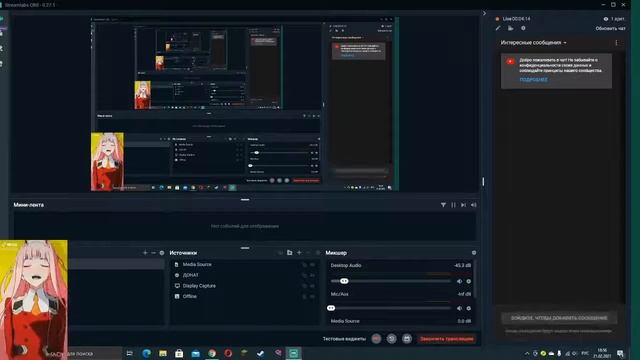Open the stream schedule calendar button
This screenshot has width=640, height=360.
407,338
